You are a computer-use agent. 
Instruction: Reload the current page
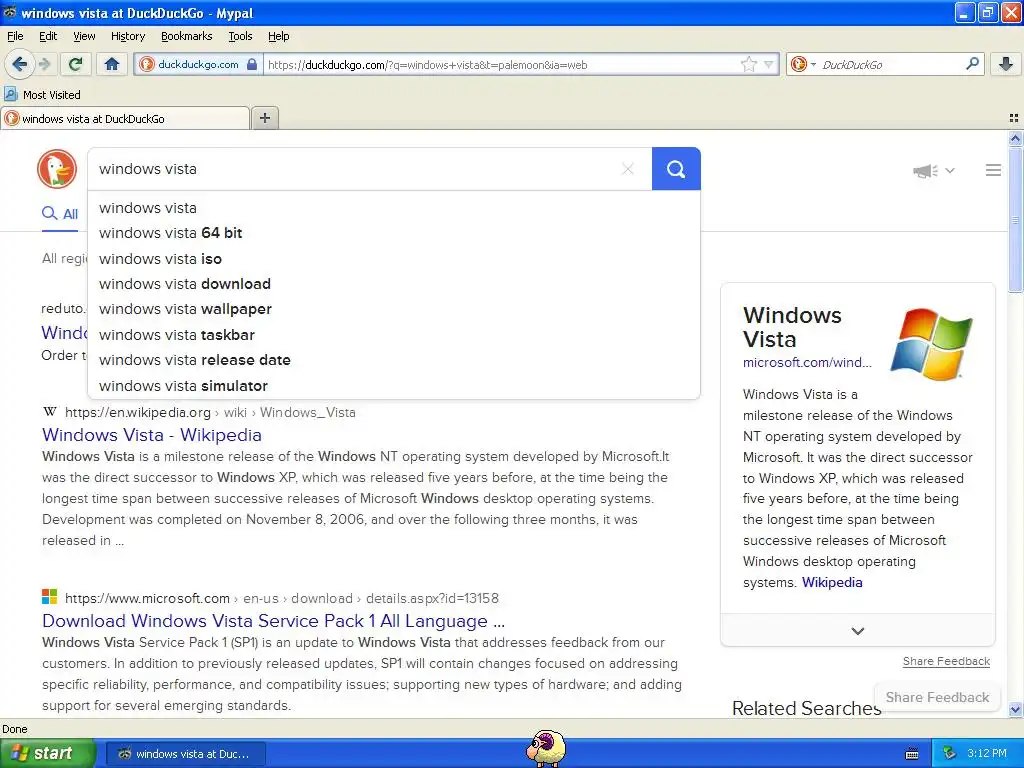pyautogui.click(x=76, y=64)
